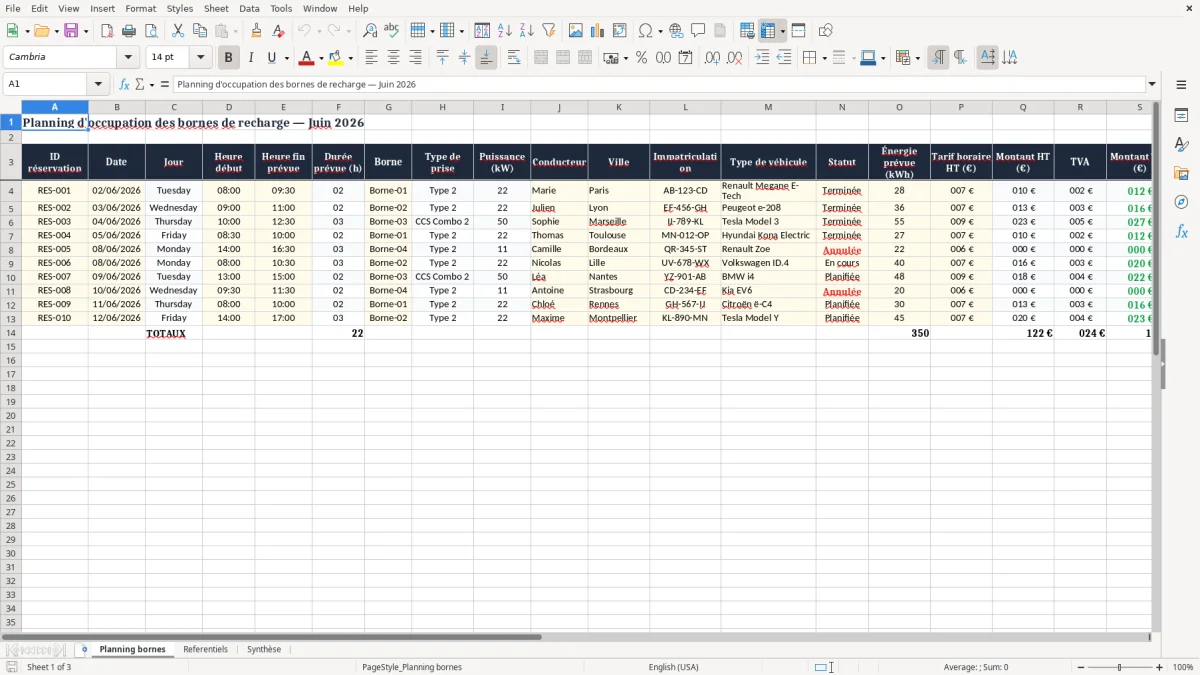Insert hyperlink via globe icon
The image size is (1200, 675).
click(676, 31)
